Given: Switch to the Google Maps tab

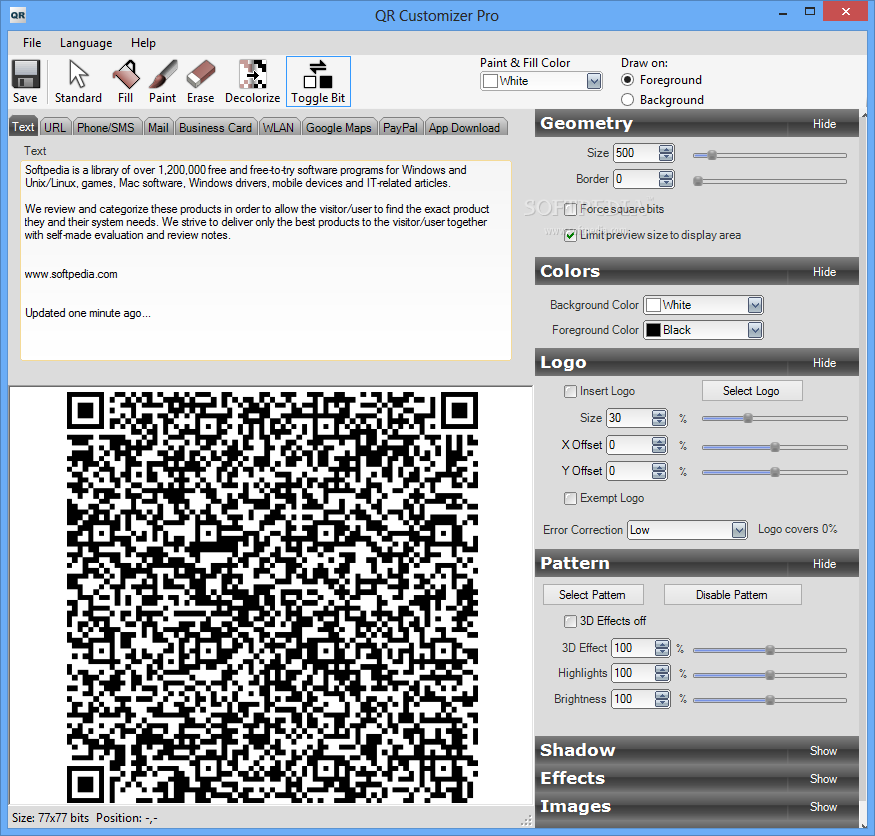Looking at the screenshot, I should coord(339,128).
